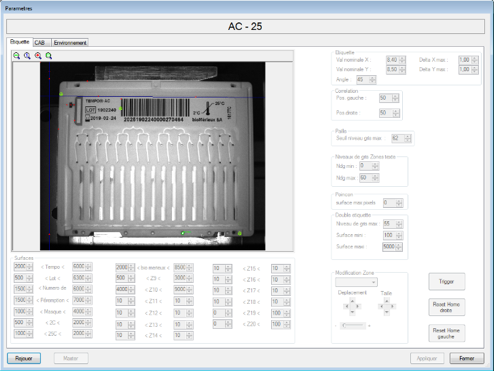Move zone down with Deplacement arrow
Image resolution: width=494 pixels, height=371 pixels.
click(x=352, y=312)
